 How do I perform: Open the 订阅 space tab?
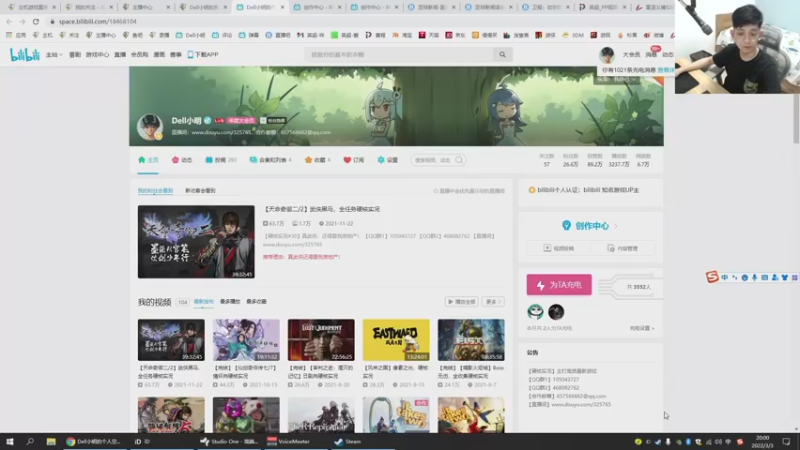pos(354,160)
